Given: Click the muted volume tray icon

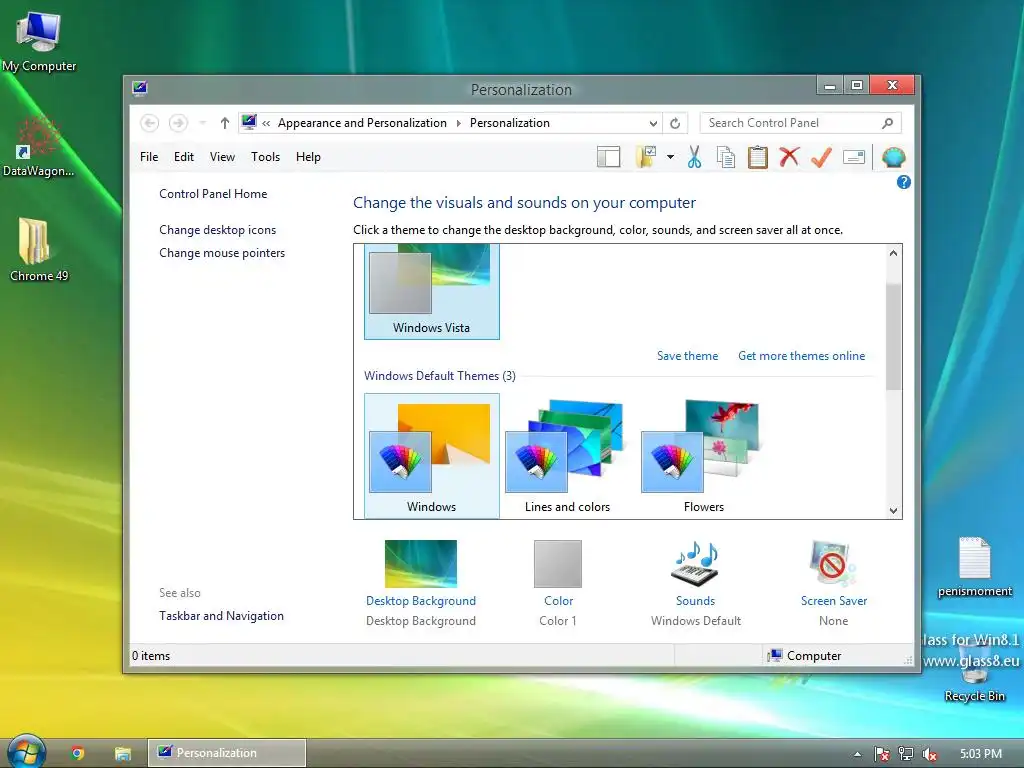Looking at the screenshot, I should (930, 754).
